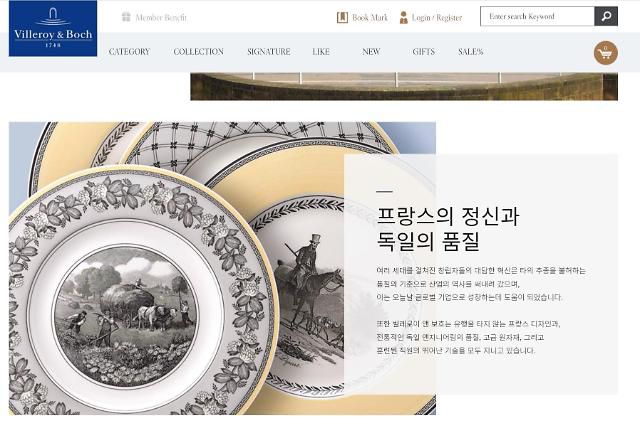Viewport: 640px width, 433px height.
Task: Click the Book Mark icon
Action: [x=342, y=17]
